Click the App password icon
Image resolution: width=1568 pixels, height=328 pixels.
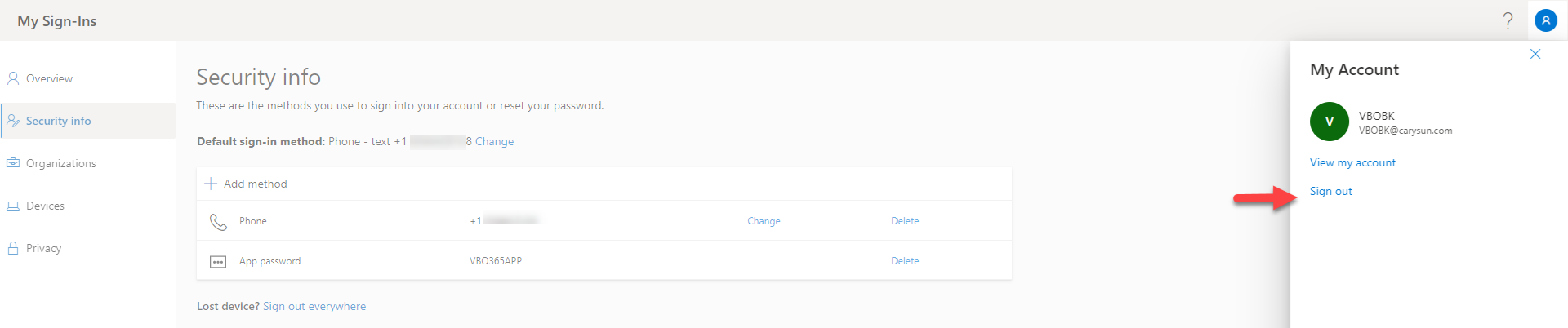[x=218, y=262]
